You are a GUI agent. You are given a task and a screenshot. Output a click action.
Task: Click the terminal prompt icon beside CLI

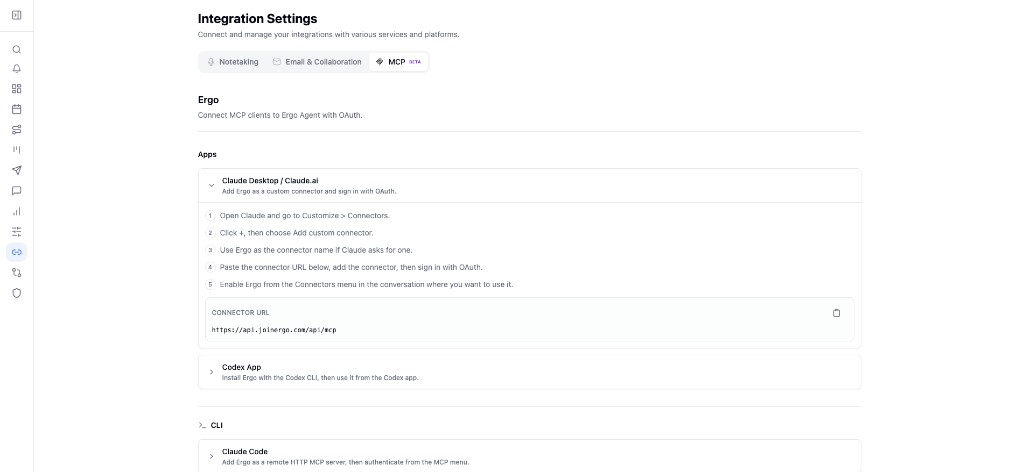[x=202, y=425]
